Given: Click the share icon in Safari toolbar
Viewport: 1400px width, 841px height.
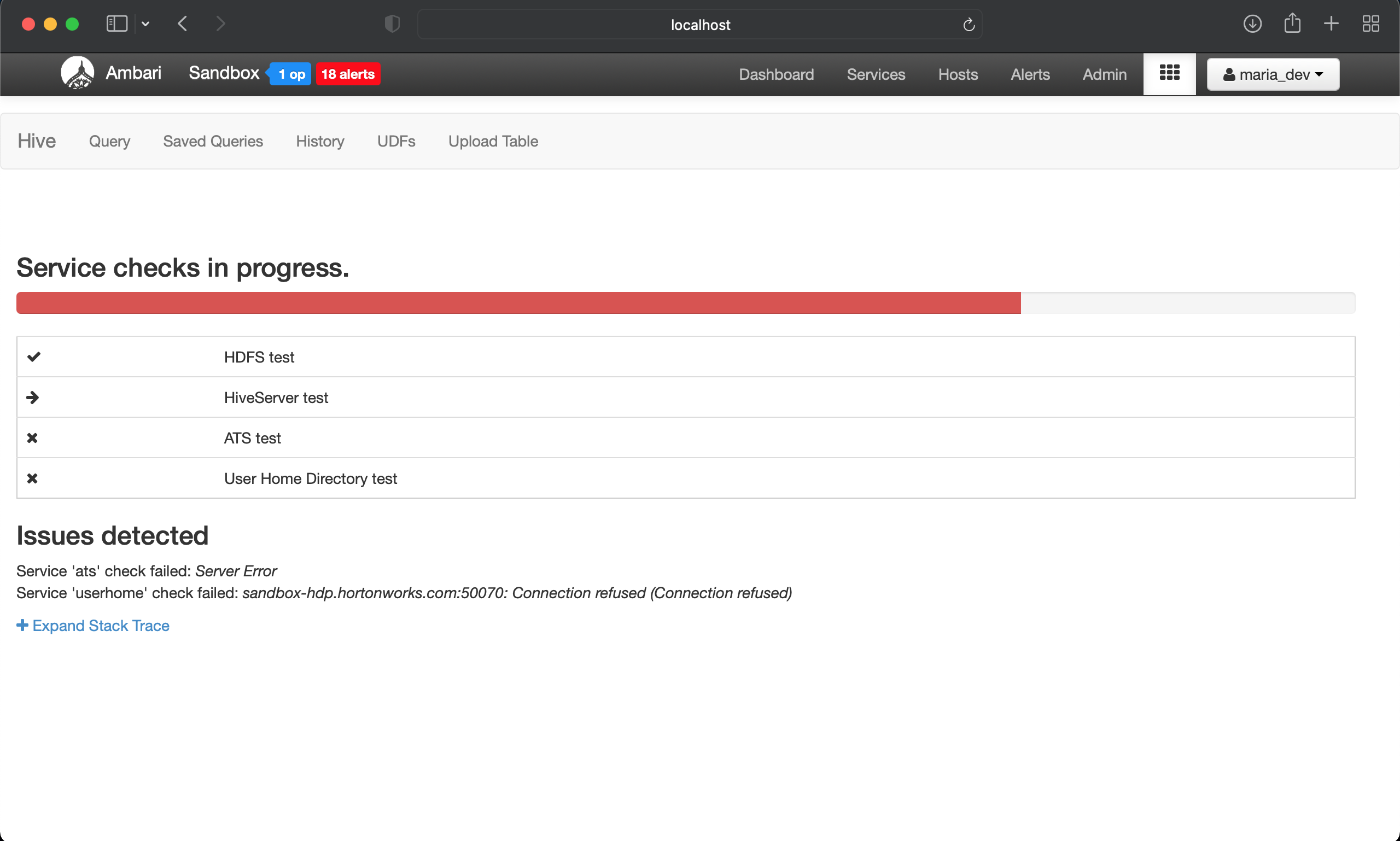Looking at the screenshot, I should tap(1292, 24).
